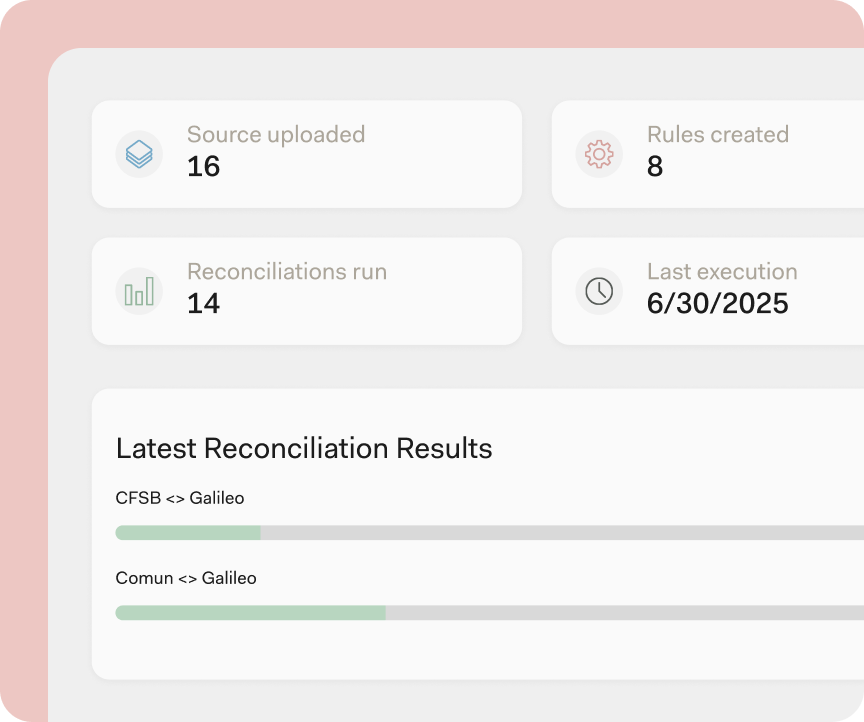Click the Last execution label text
Viewport: 864px width, 722px height.
[722, 272]
